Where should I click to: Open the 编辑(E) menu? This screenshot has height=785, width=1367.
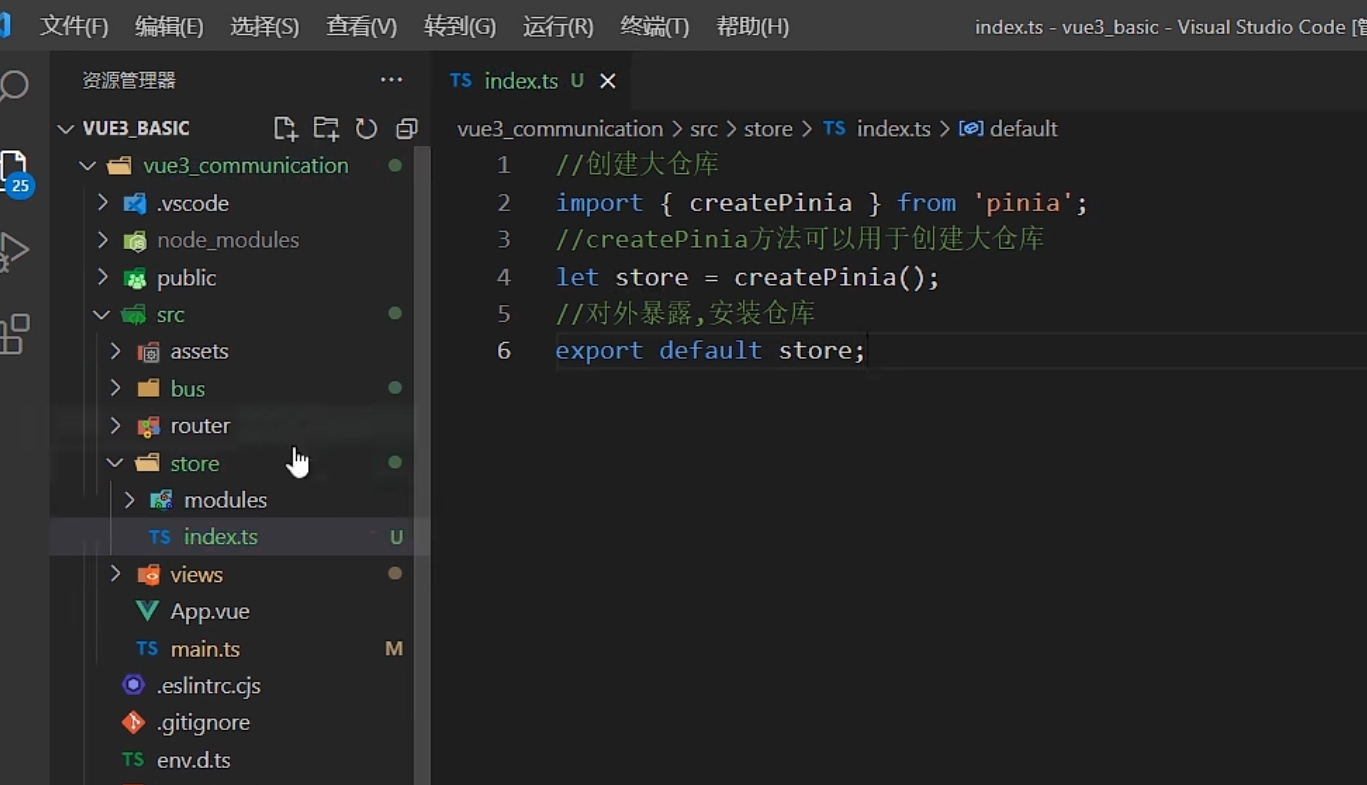click(169, 26)
